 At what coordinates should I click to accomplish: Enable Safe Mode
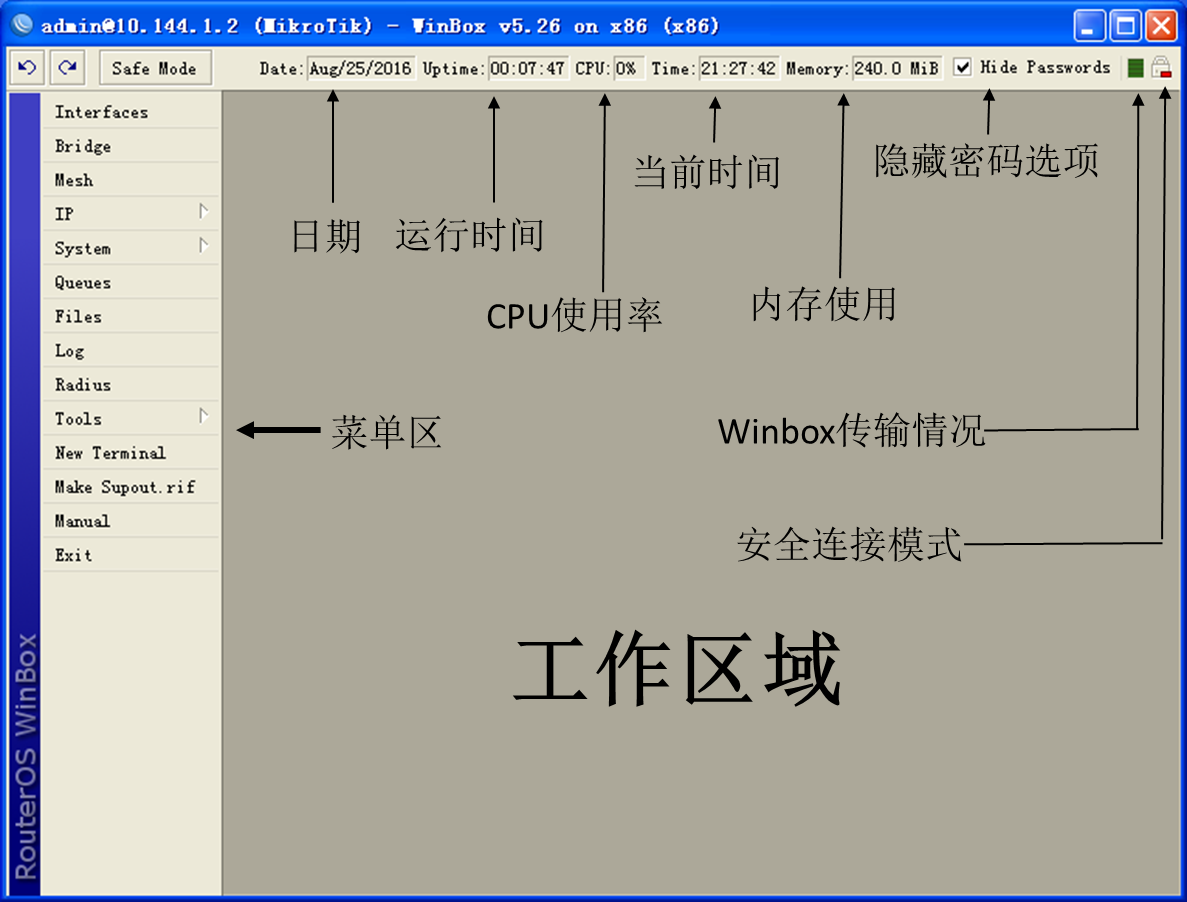(x=154, y=68)
